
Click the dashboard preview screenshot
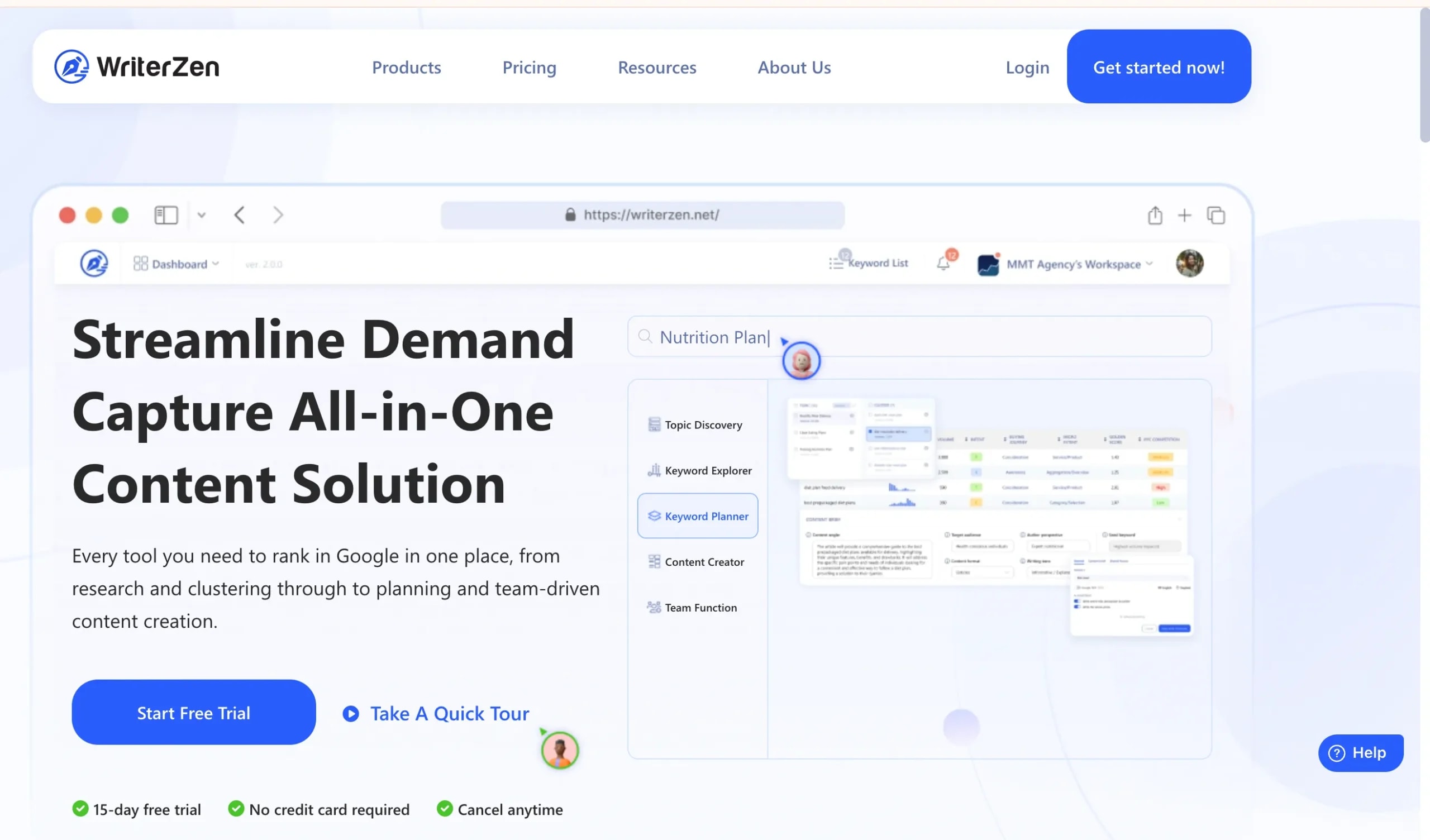coord(989,517)
